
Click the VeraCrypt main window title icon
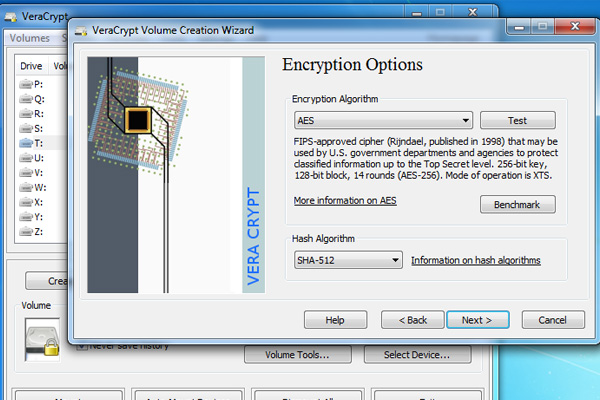(10, 17)
